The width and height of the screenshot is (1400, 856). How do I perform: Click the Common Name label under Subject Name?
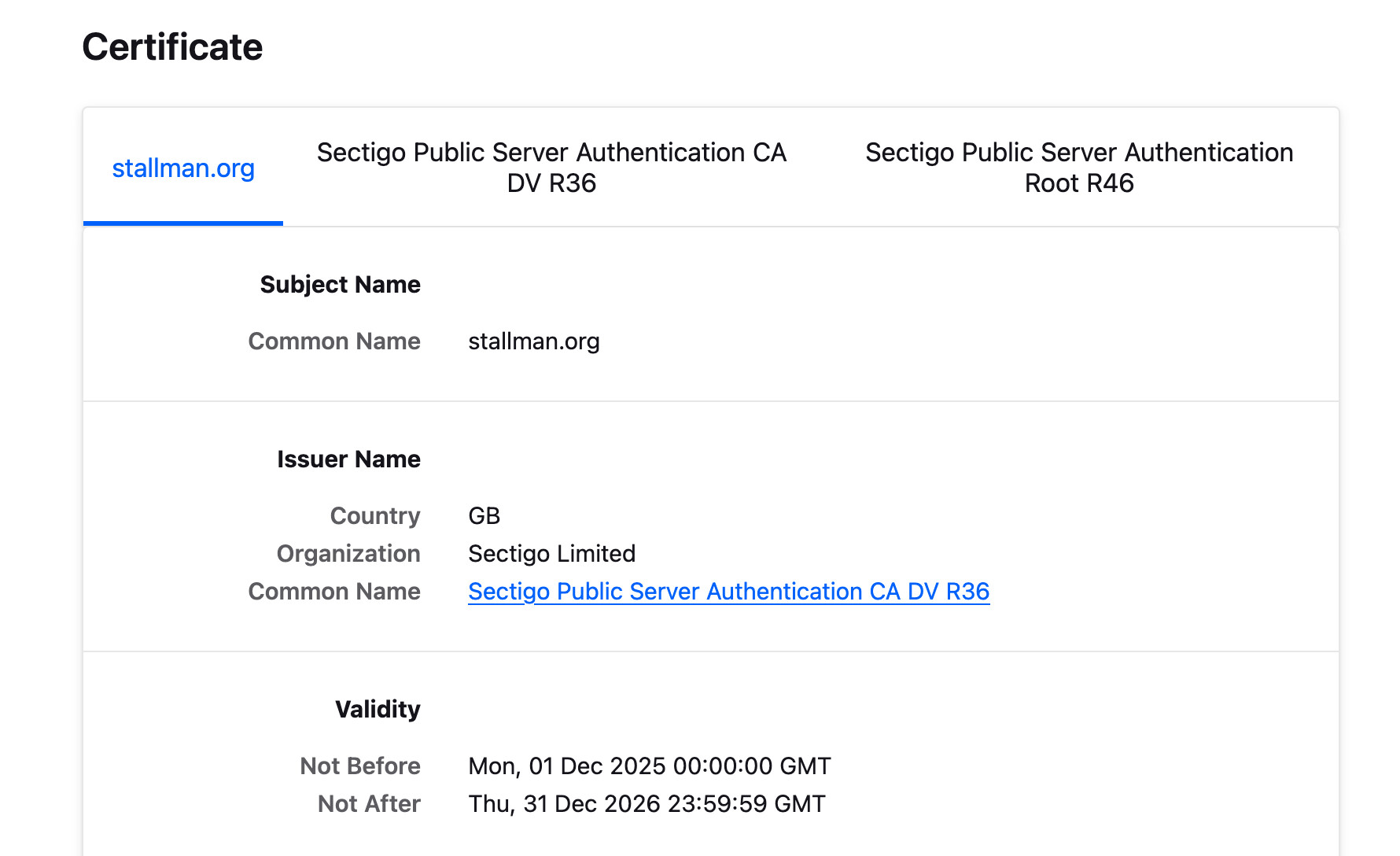[x=334, y=341]
